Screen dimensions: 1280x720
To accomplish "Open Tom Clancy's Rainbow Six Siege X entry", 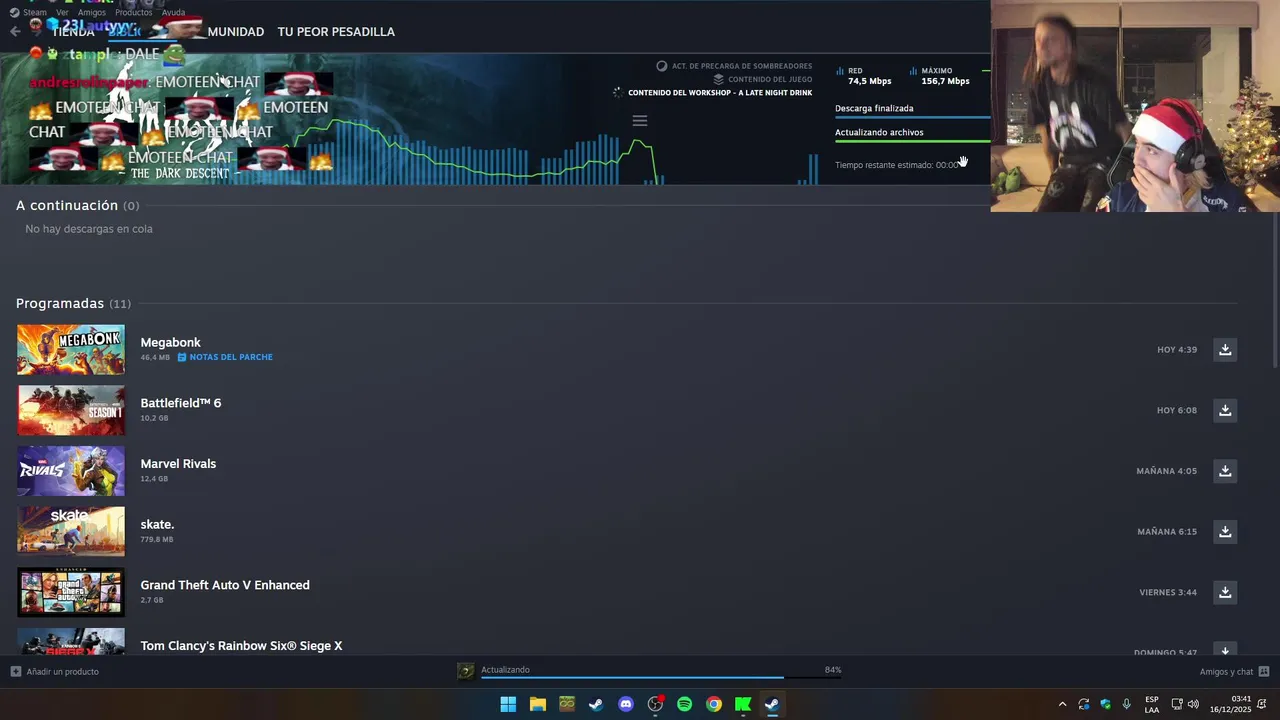I will point(241,646).
